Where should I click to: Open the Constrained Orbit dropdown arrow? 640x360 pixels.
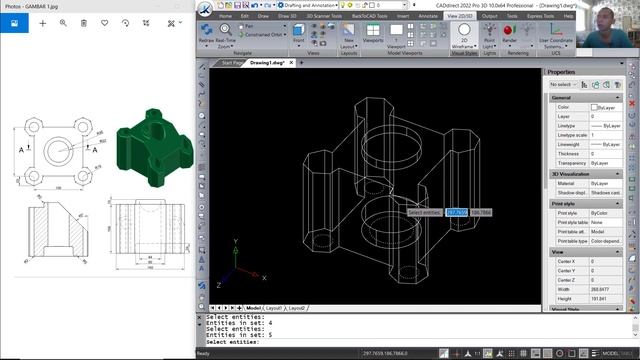coord(284,35)
